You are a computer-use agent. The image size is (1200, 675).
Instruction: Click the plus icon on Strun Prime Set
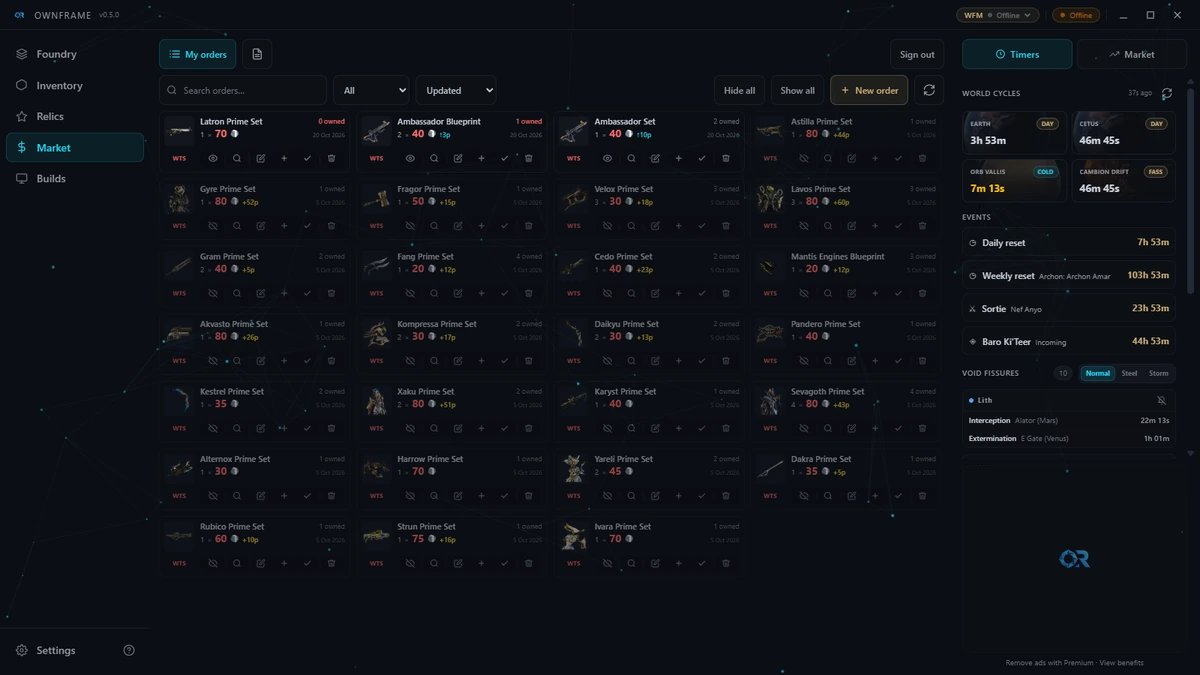tap(481, 563)
